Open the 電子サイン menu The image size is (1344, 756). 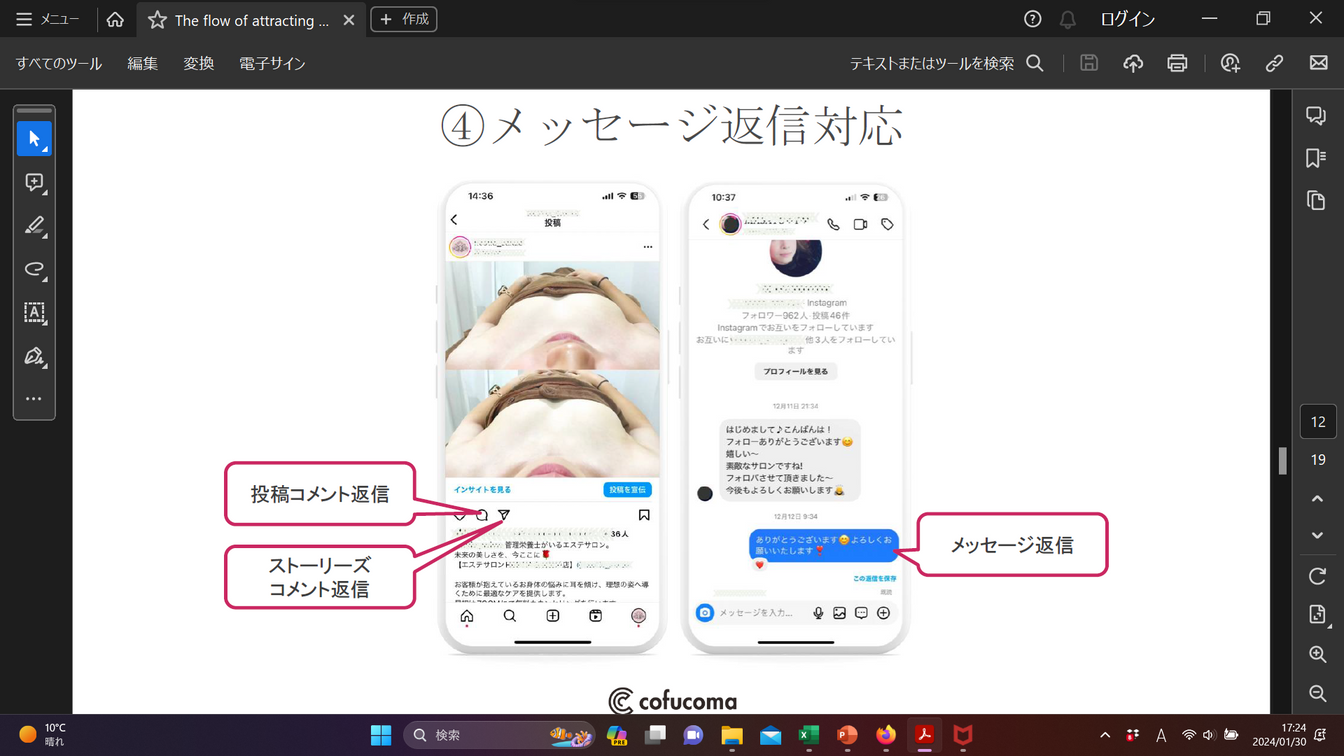[272, 63]
